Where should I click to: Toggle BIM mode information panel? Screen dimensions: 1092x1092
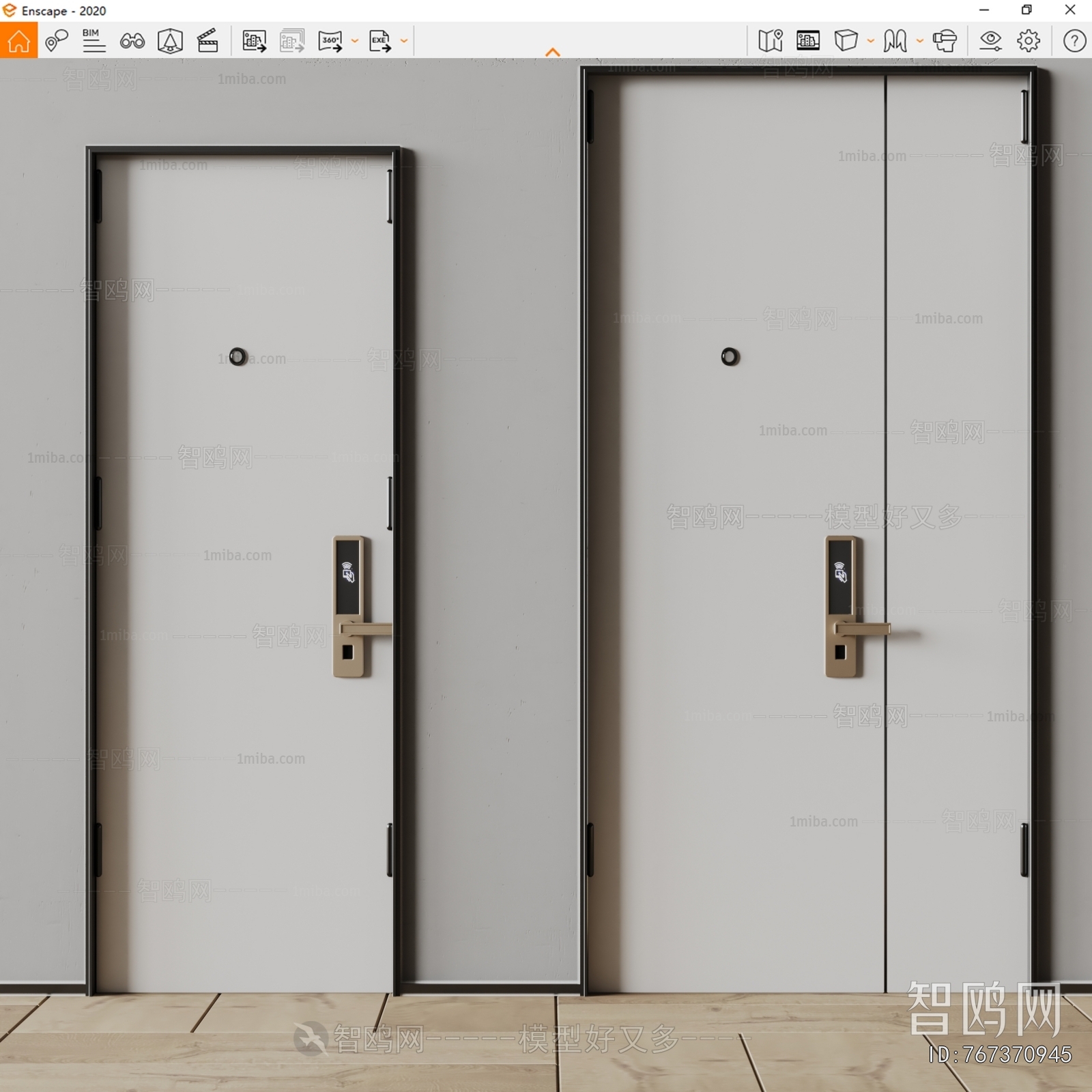(94, 41)
